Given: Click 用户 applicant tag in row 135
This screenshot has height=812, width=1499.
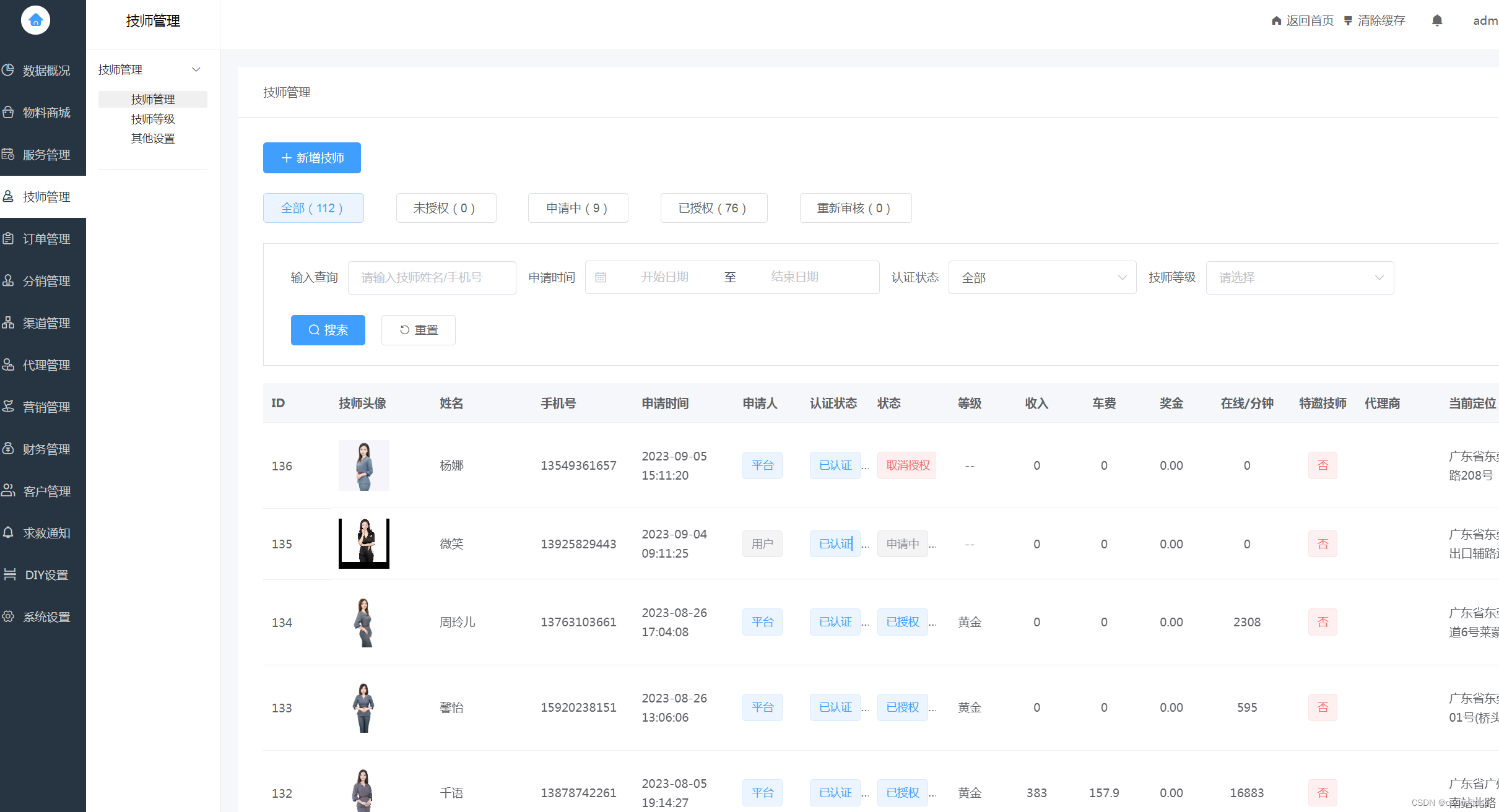Looking at the screenshot, I should (x=762, y=544).
